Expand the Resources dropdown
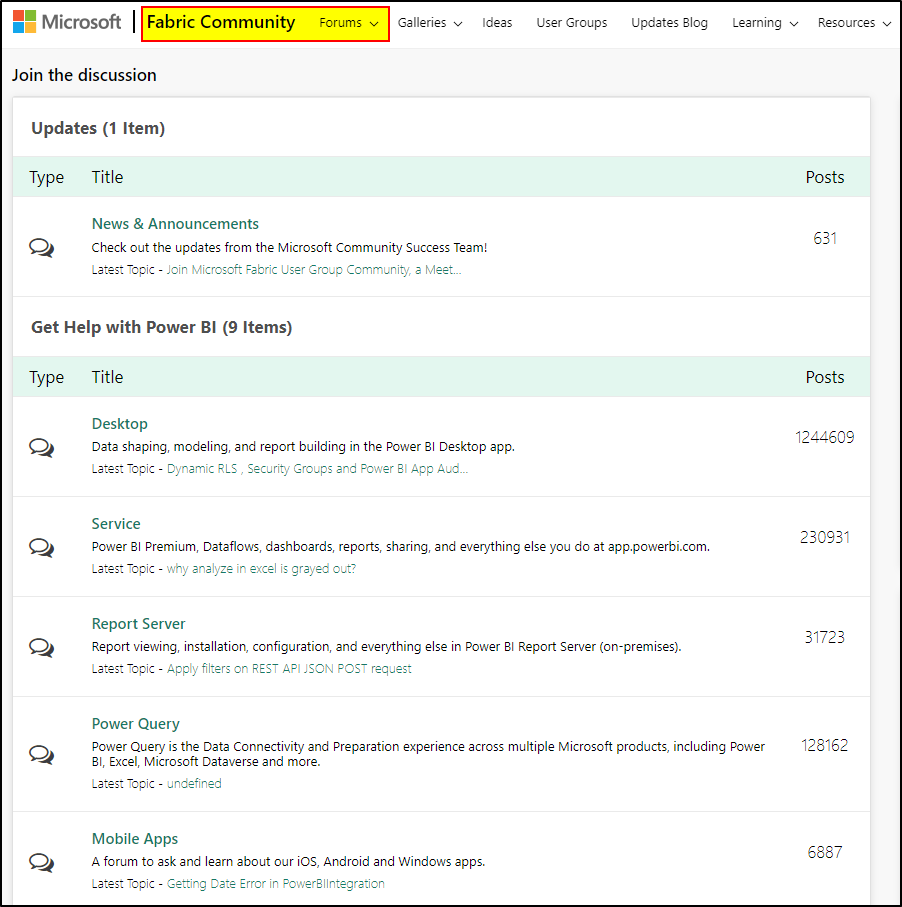 pyautogui.click(x=854, y=23)
